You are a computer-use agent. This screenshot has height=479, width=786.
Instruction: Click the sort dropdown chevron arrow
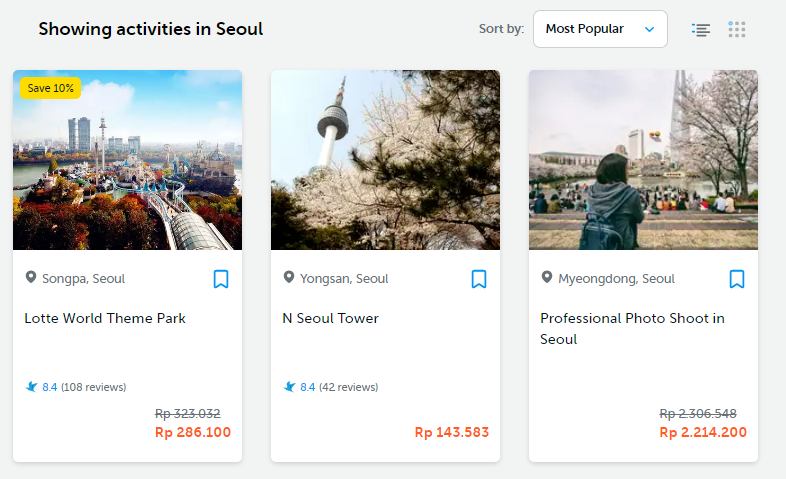pyautogui.click(x=650, y=29)
